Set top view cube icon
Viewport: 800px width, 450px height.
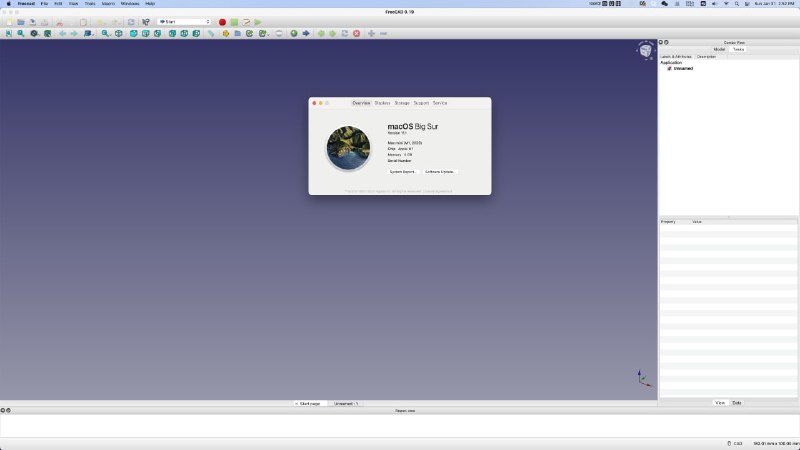[146, 34]
